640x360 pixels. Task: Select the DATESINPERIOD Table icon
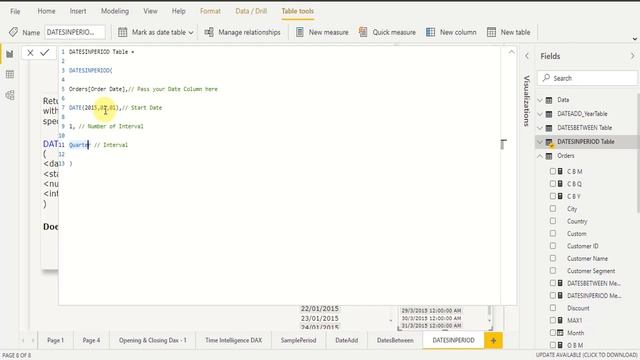tap(549, 142)
